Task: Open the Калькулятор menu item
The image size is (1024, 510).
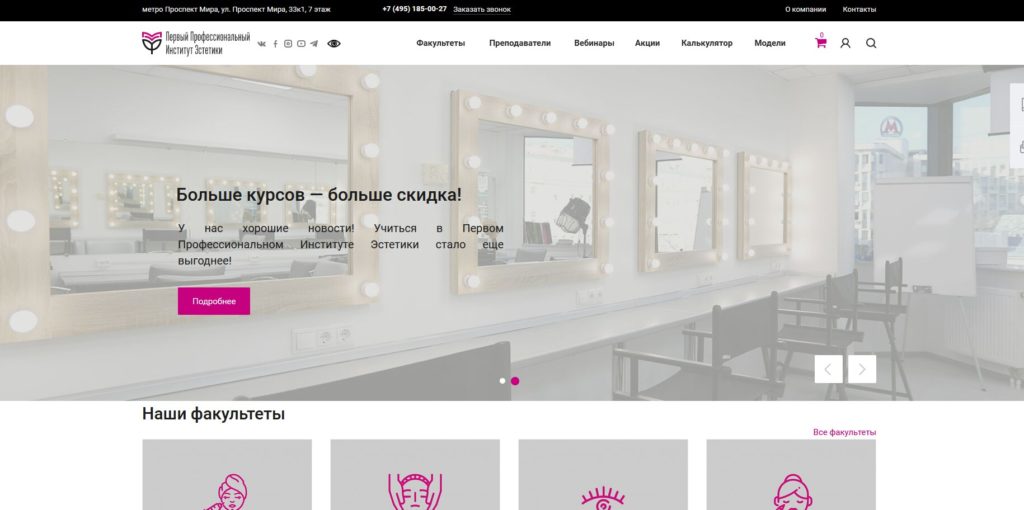Action: [x=707, y=43]
